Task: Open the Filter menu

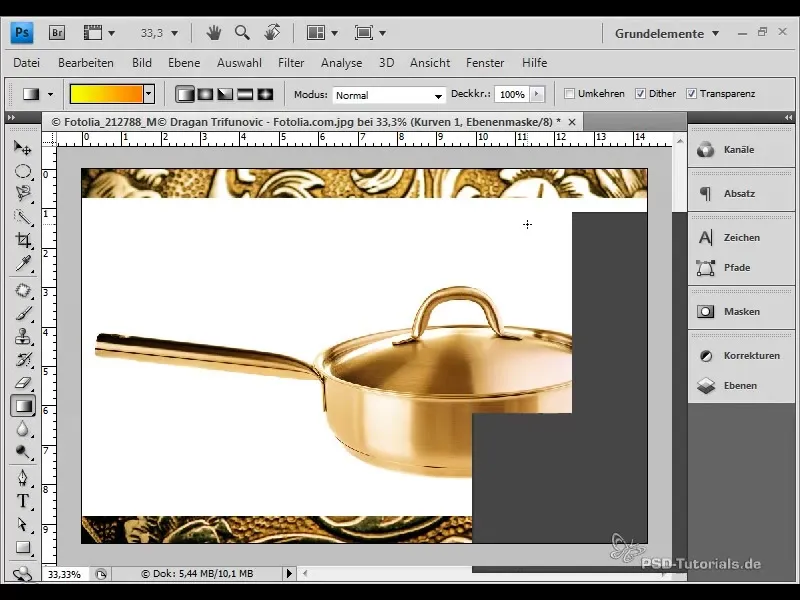Action: [291, 63]
